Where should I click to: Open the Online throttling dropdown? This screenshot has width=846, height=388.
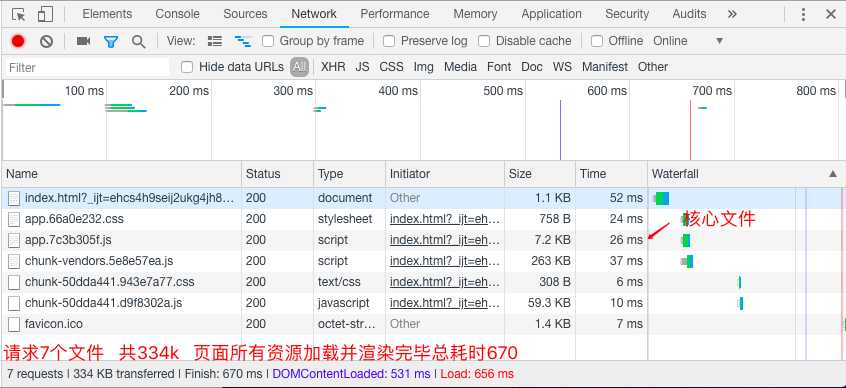(x=688, y=41)
